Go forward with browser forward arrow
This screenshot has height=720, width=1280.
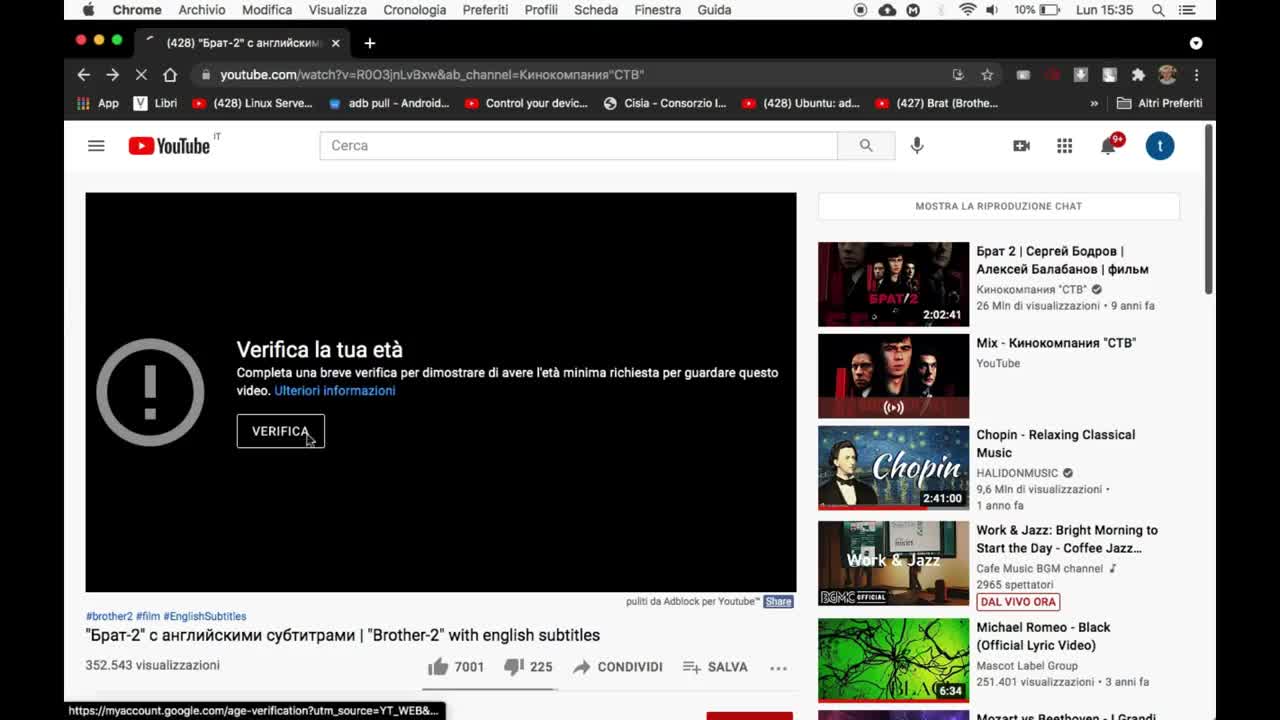112,75
